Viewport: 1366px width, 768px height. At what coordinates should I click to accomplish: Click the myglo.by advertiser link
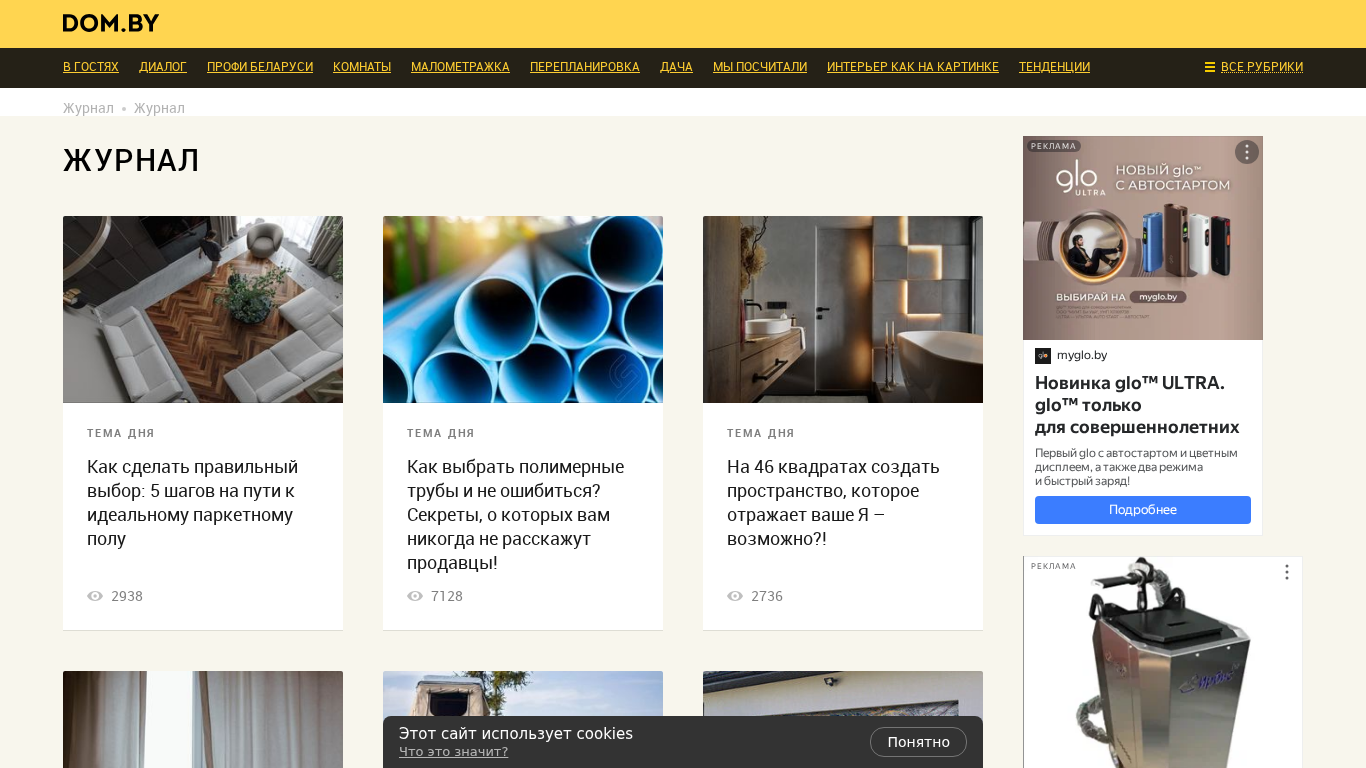click(x=1082, y=355)
